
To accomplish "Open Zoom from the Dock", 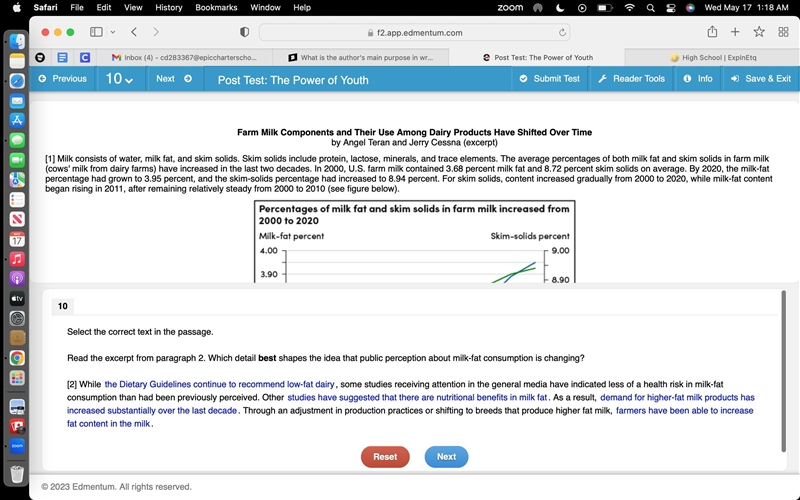I will click(17, 446).
